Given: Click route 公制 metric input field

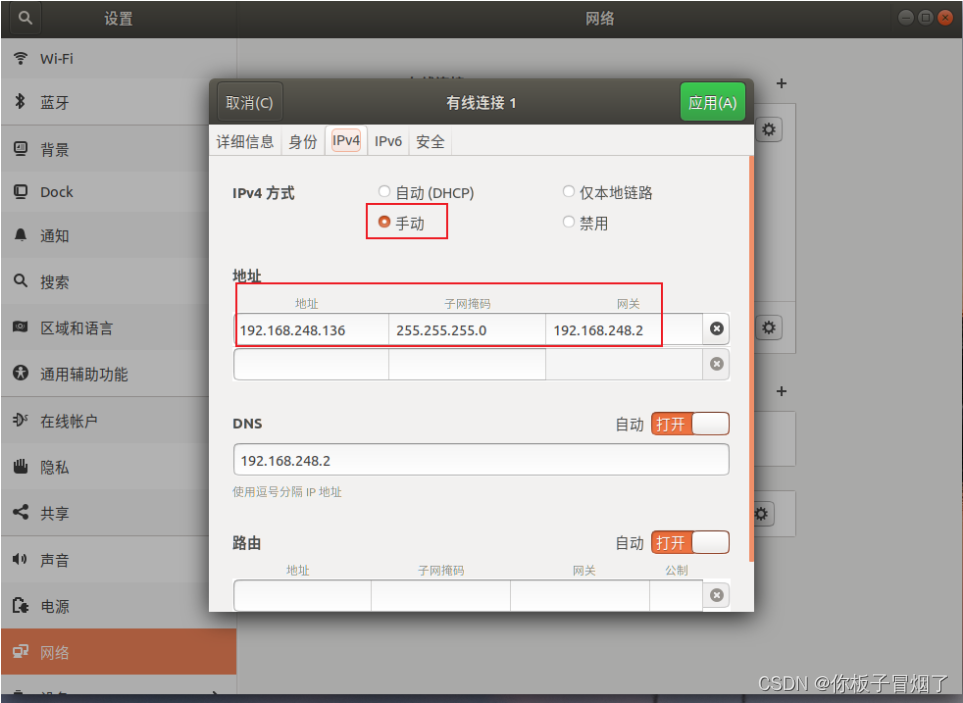Looking at the screenshot, I should [676, 595].
